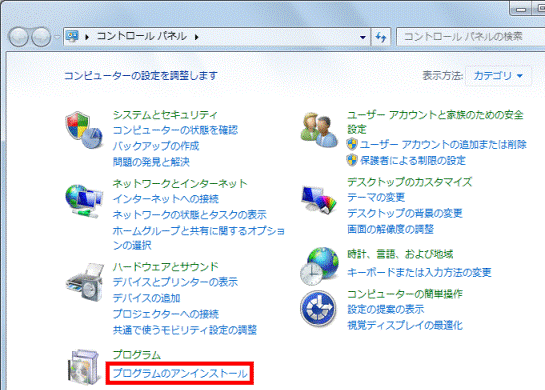
Task: Open プロジェクターへの接続 link
Action: [165, 314]
